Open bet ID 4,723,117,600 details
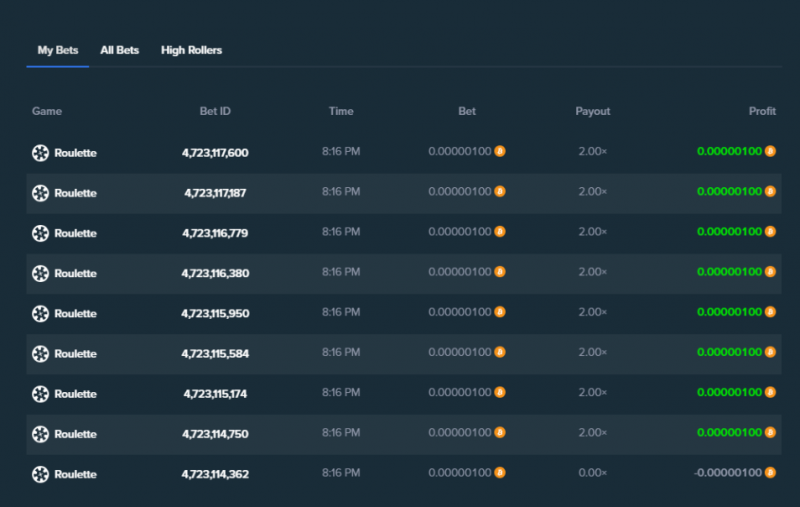Image resolution: width=800 pixels, height=507 pixels. [x=215, y=153]
